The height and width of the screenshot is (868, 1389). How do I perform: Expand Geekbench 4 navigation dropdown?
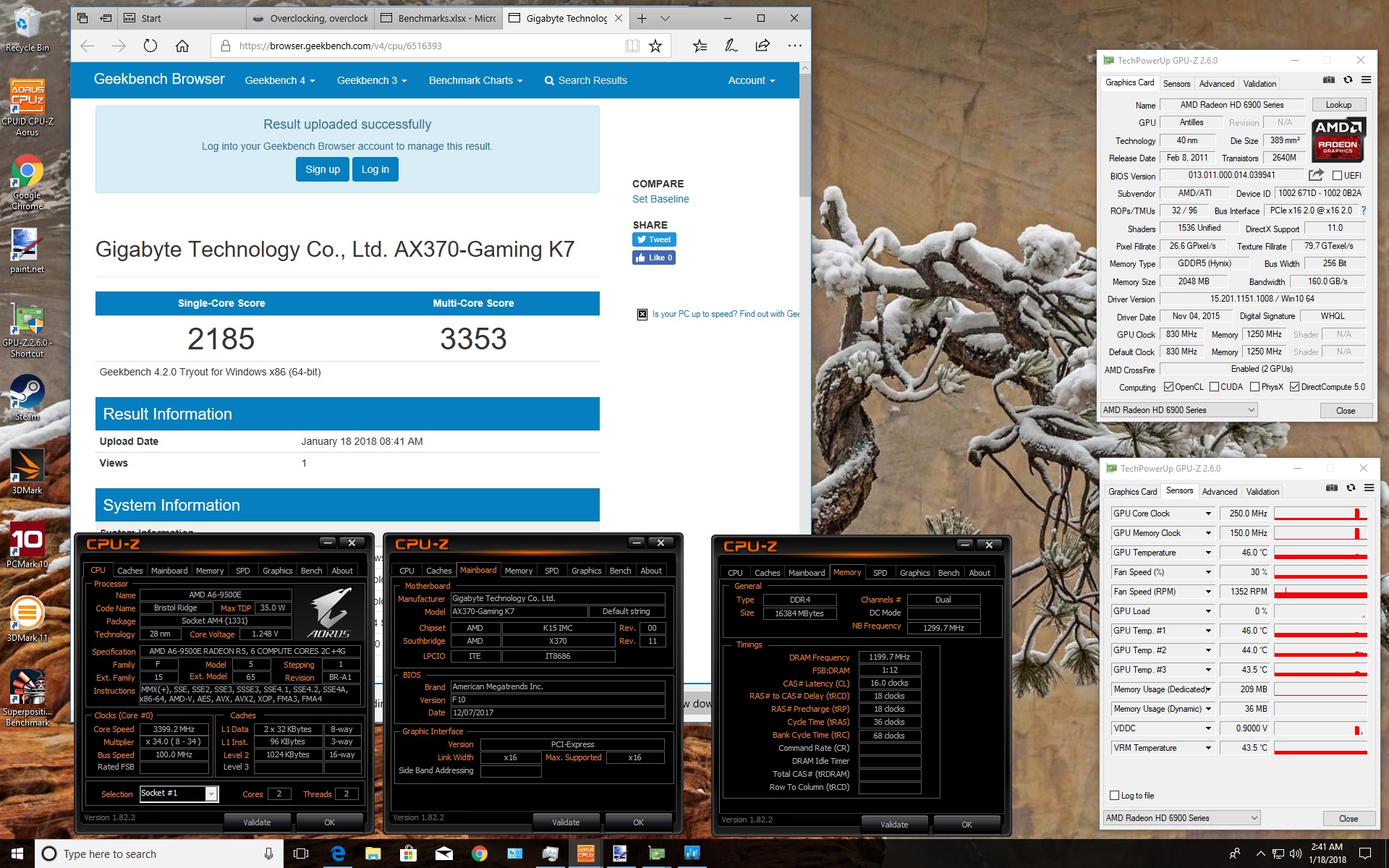[280, 80]
